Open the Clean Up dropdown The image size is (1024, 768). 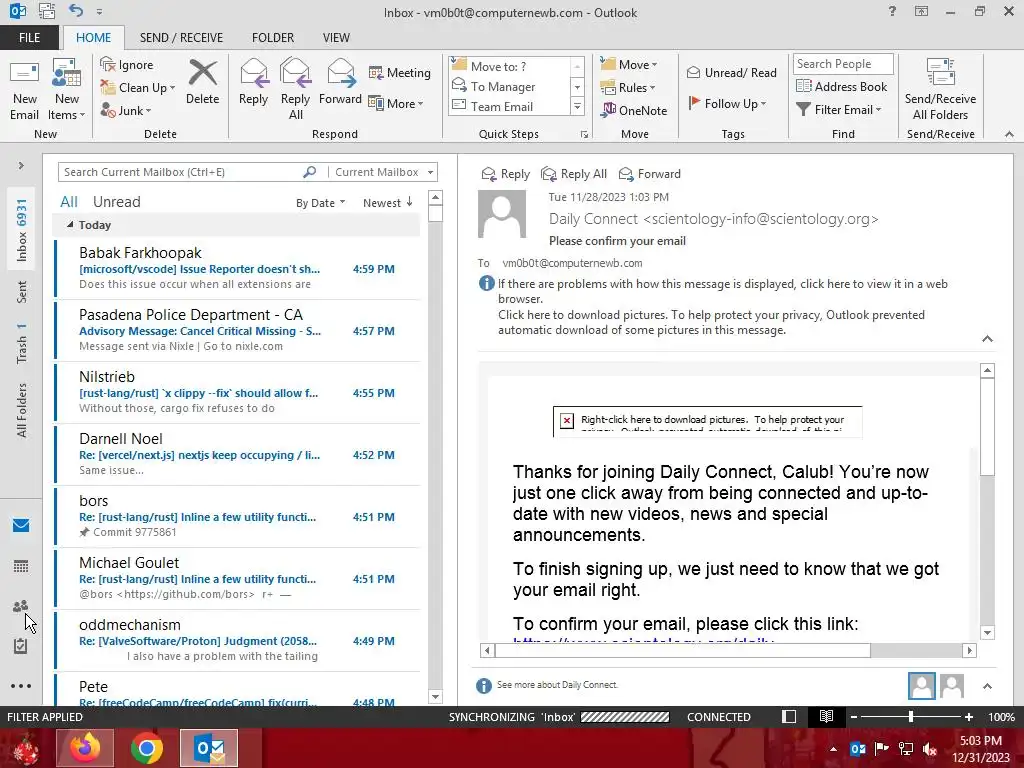[x=138, y=88]
